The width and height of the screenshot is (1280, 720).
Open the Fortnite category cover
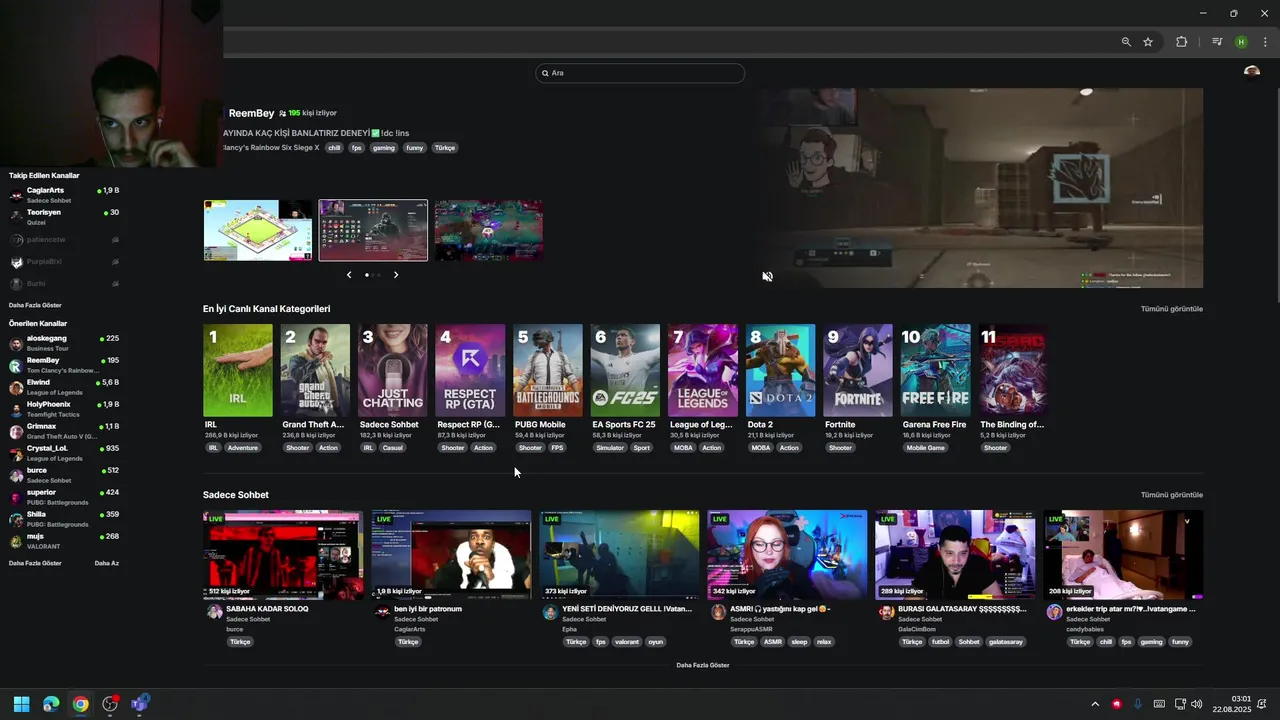pyautogui.click(x=858, y=370)
